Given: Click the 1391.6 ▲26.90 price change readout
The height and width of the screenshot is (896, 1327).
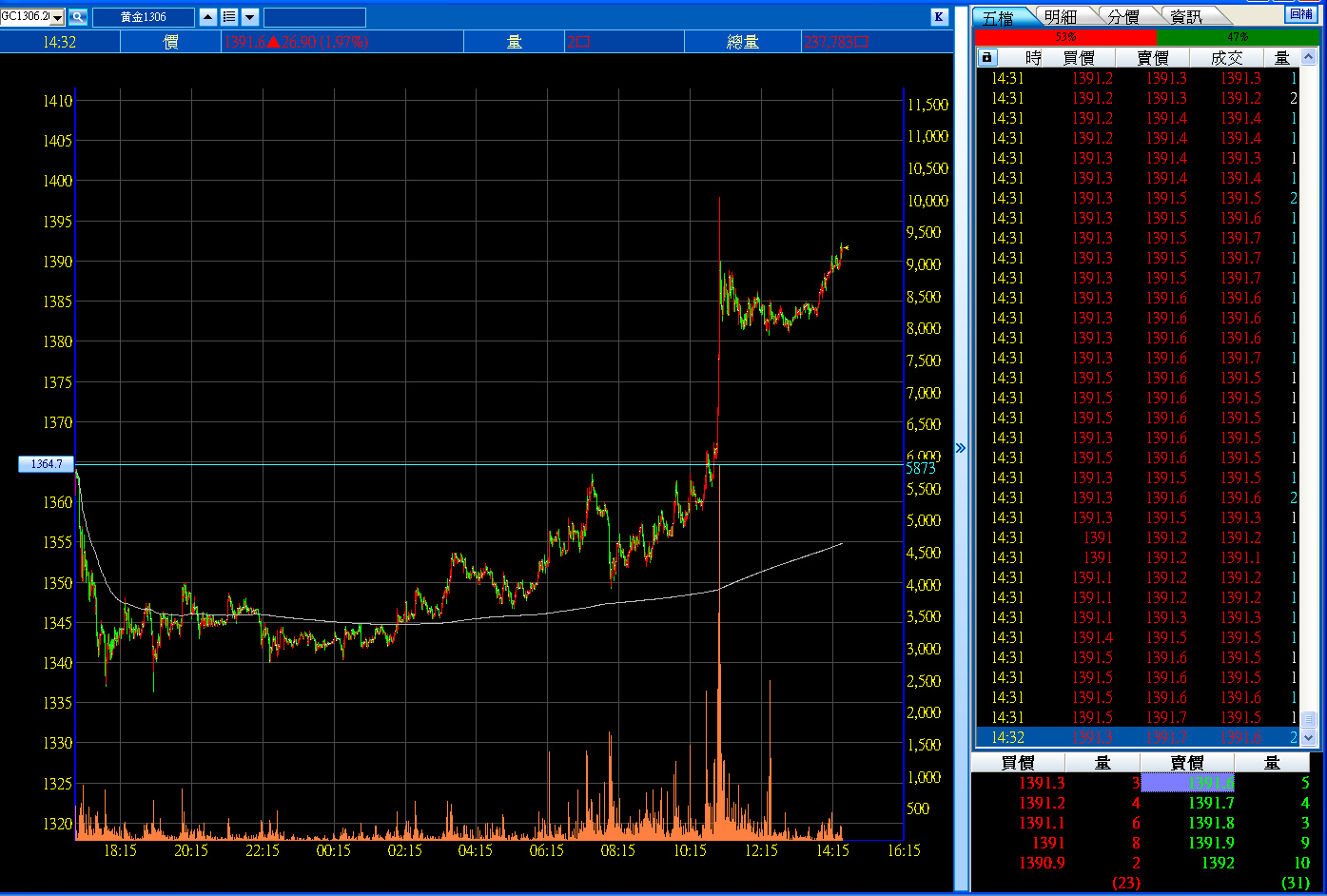Looking at the screenshot, I should point(296,42).
